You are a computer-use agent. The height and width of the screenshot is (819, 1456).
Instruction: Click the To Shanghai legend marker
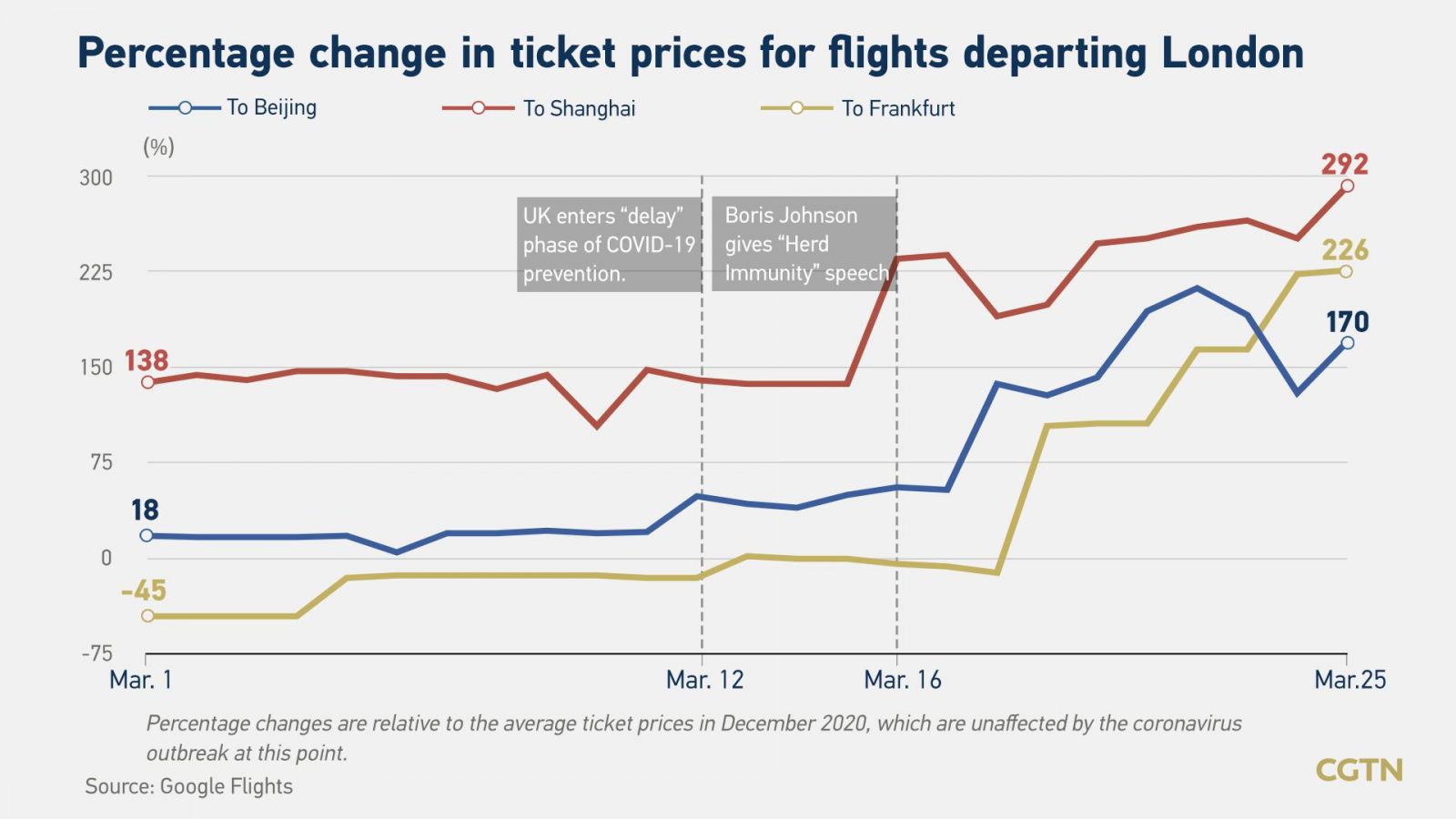coord(478,108)
